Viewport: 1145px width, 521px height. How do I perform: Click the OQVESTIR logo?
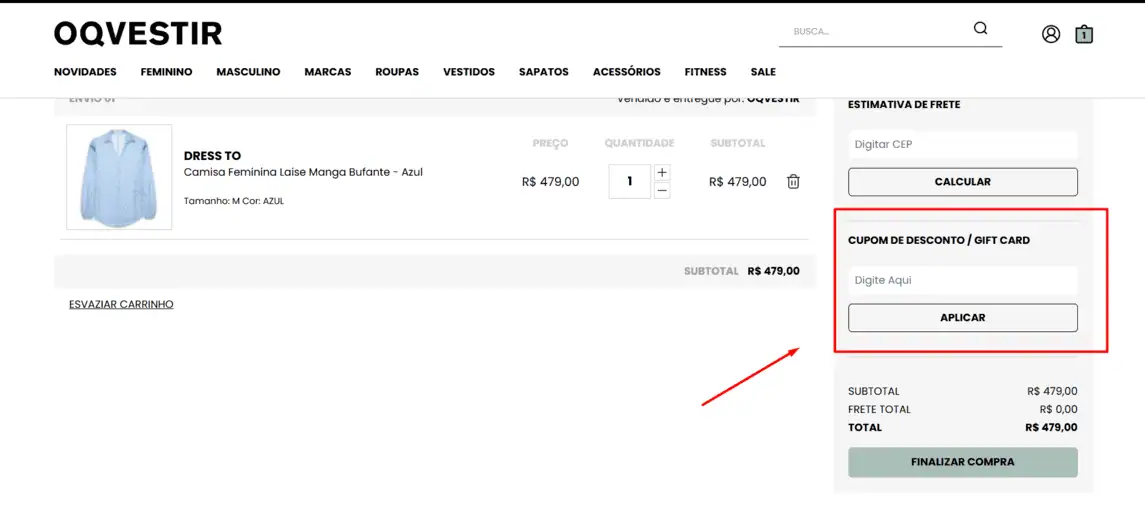pos(138,34)
